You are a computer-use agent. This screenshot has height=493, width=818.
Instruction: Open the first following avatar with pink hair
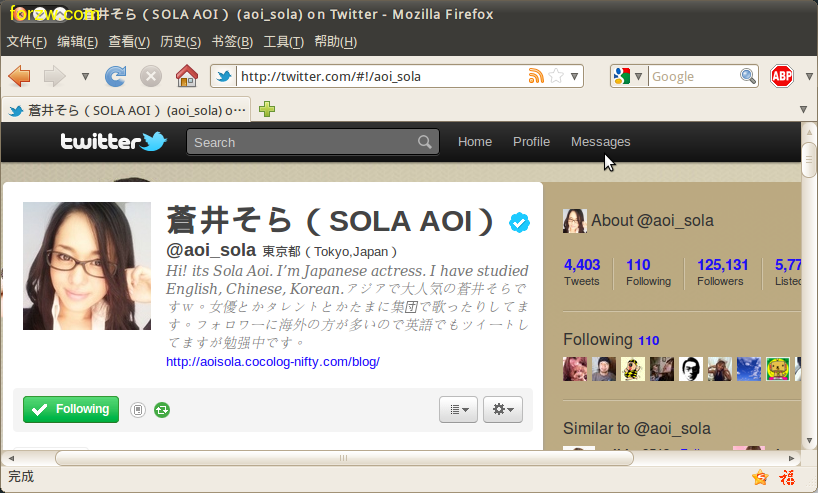[x=575, y=369]
